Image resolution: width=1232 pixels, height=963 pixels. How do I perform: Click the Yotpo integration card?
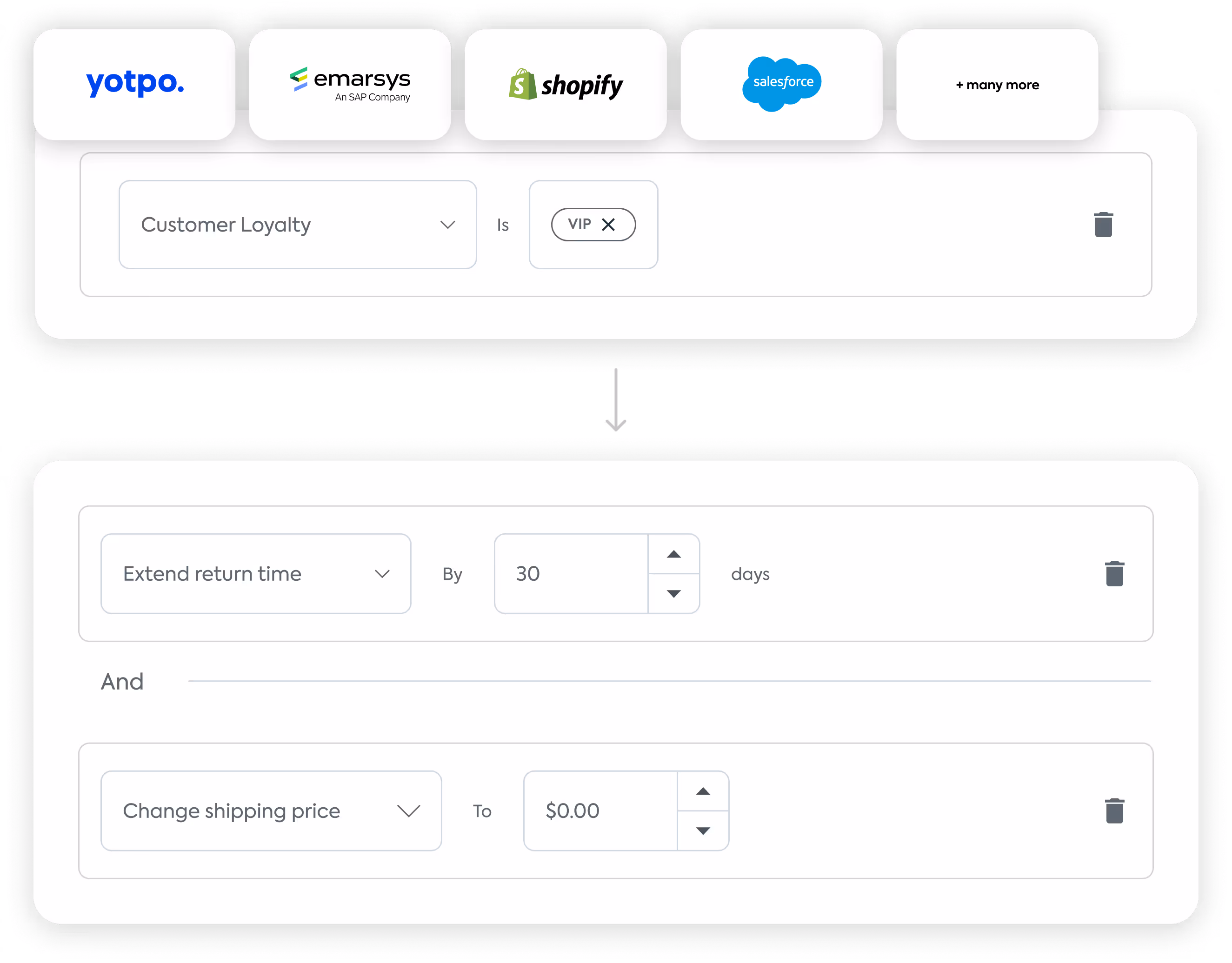134,85
